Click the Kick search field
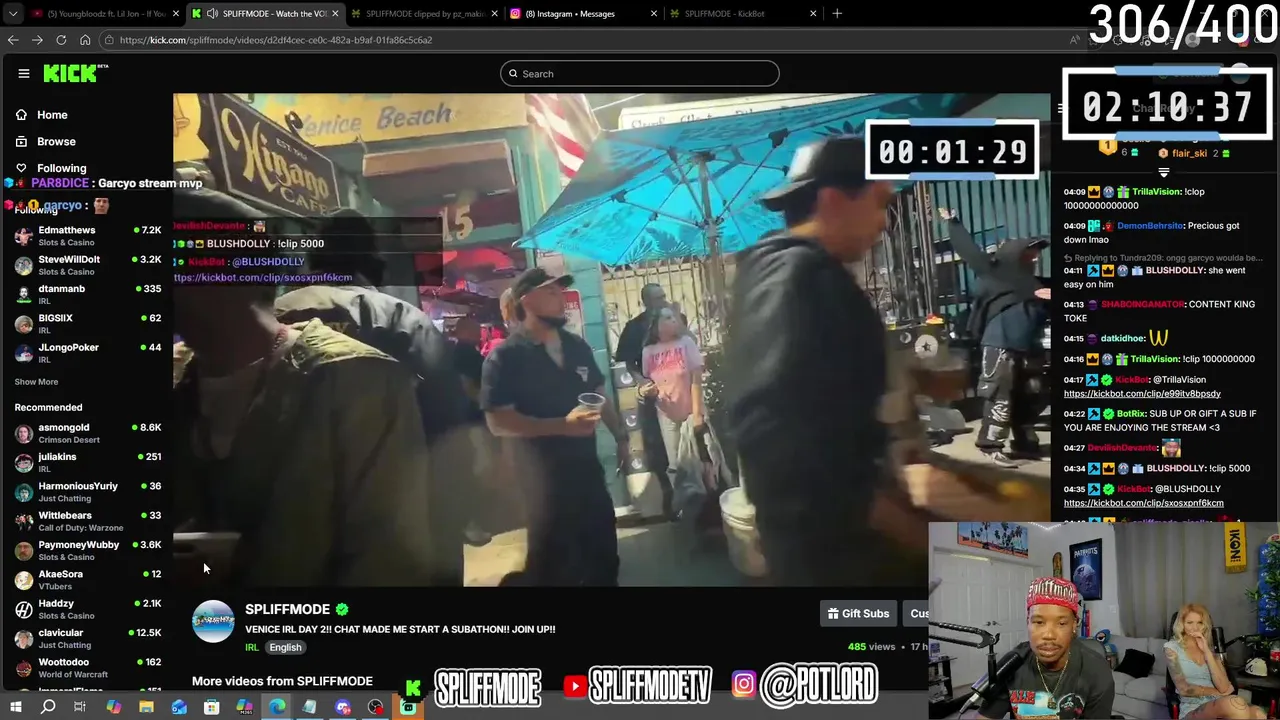 (x=640, y=73)
